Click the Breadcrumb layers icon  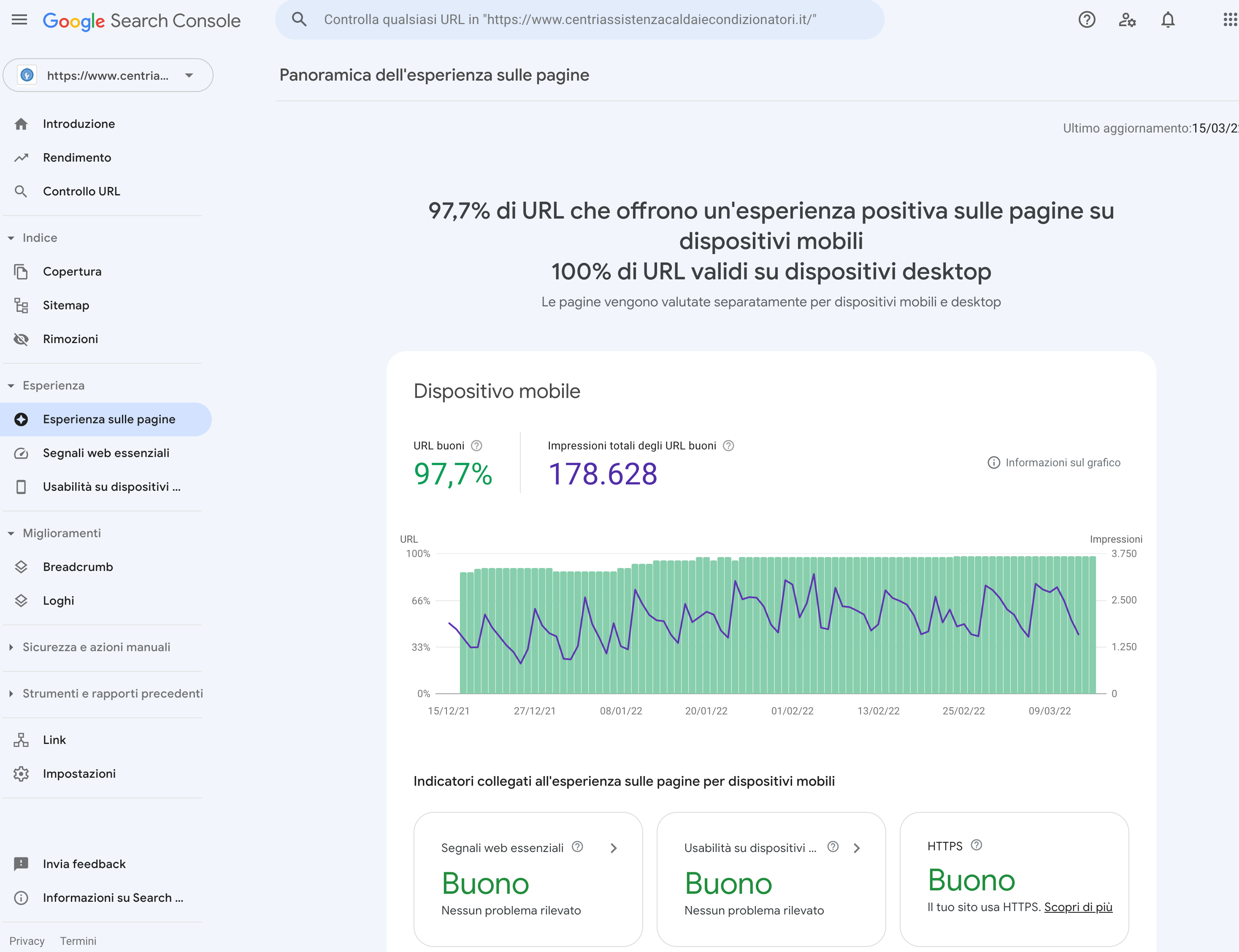21,567
